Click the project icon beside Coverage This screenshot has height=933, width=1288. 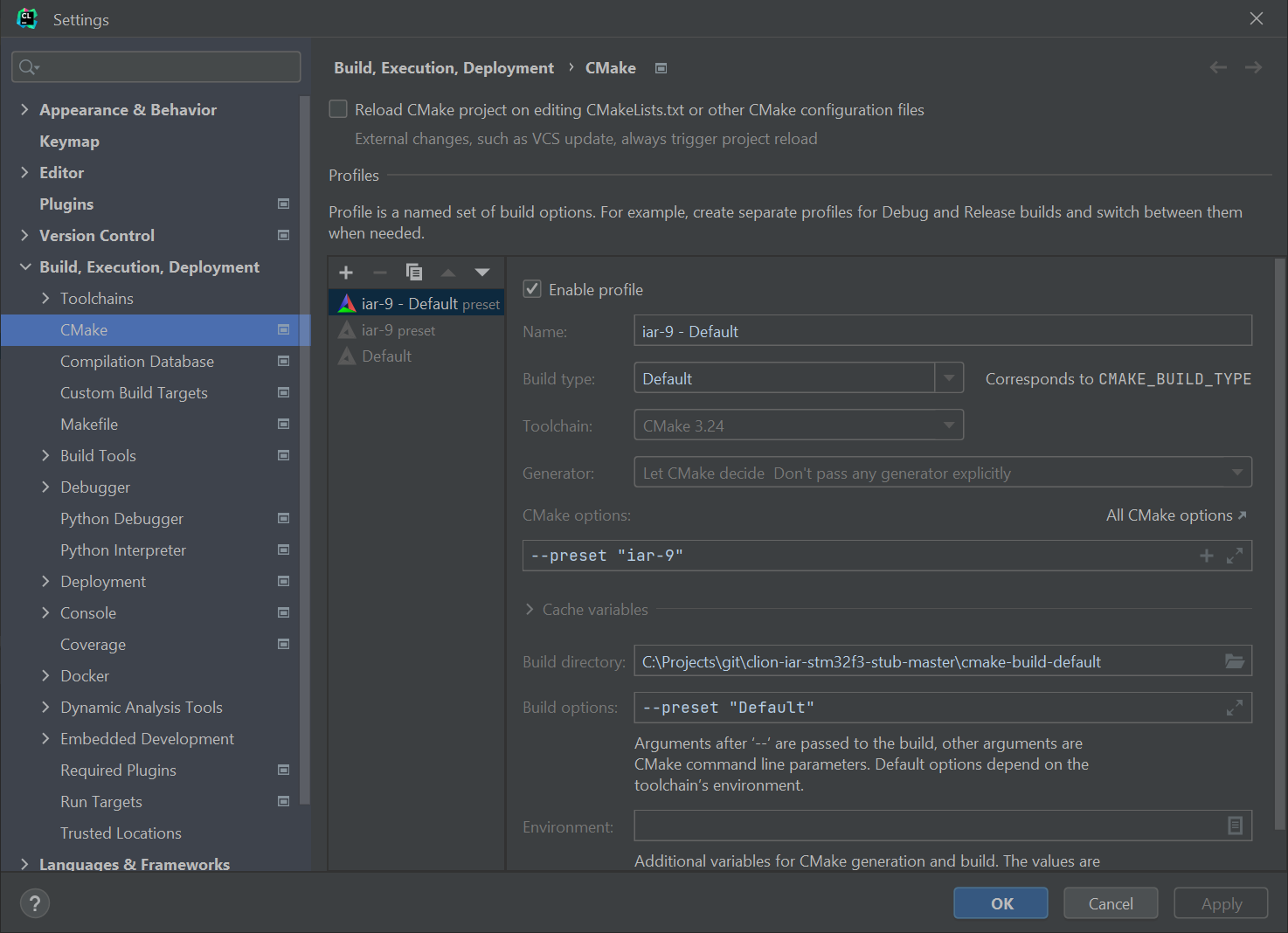coord(283,644)
